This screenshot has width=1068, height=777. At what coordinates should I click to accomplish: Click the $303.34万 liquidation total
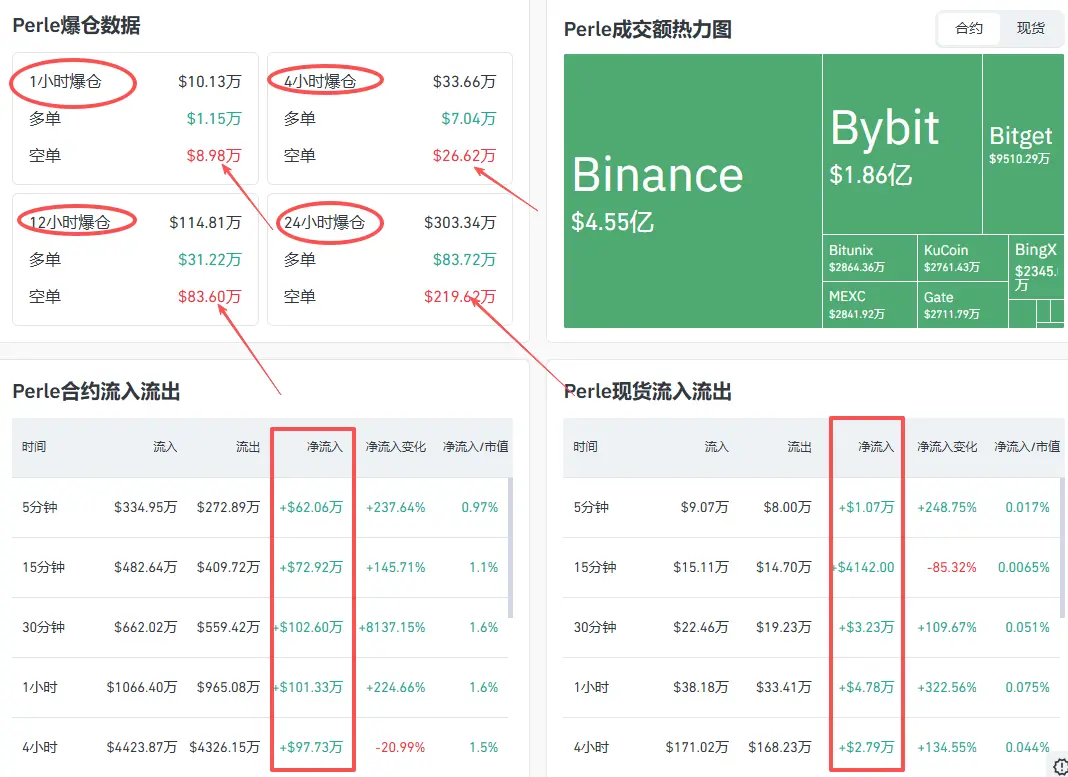pyautogui.click(x=460, y=223)
